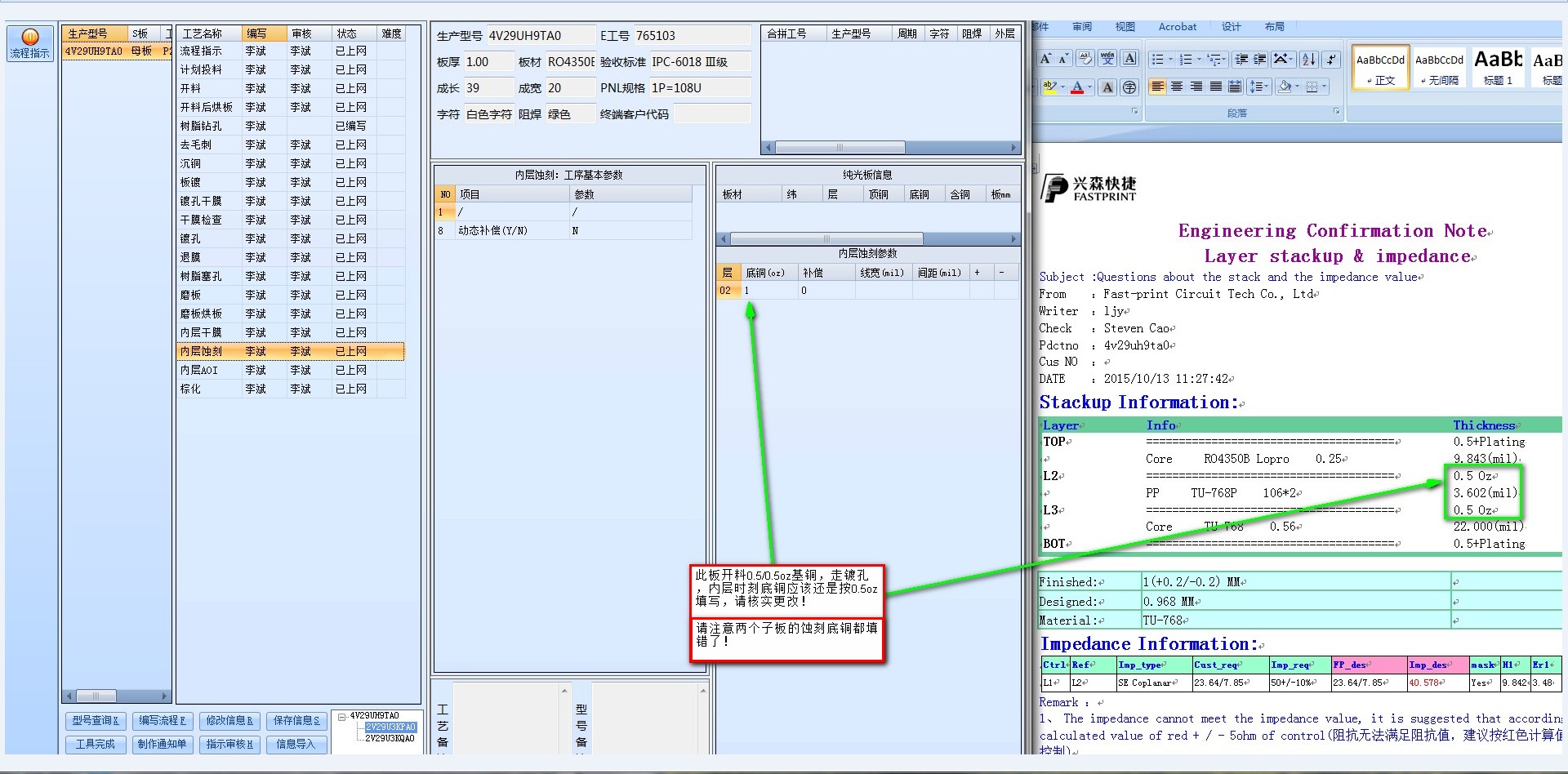Open font color dropdown arrow
Image resolution: width=1568 pixels, height=774 pixels.
1089,87
